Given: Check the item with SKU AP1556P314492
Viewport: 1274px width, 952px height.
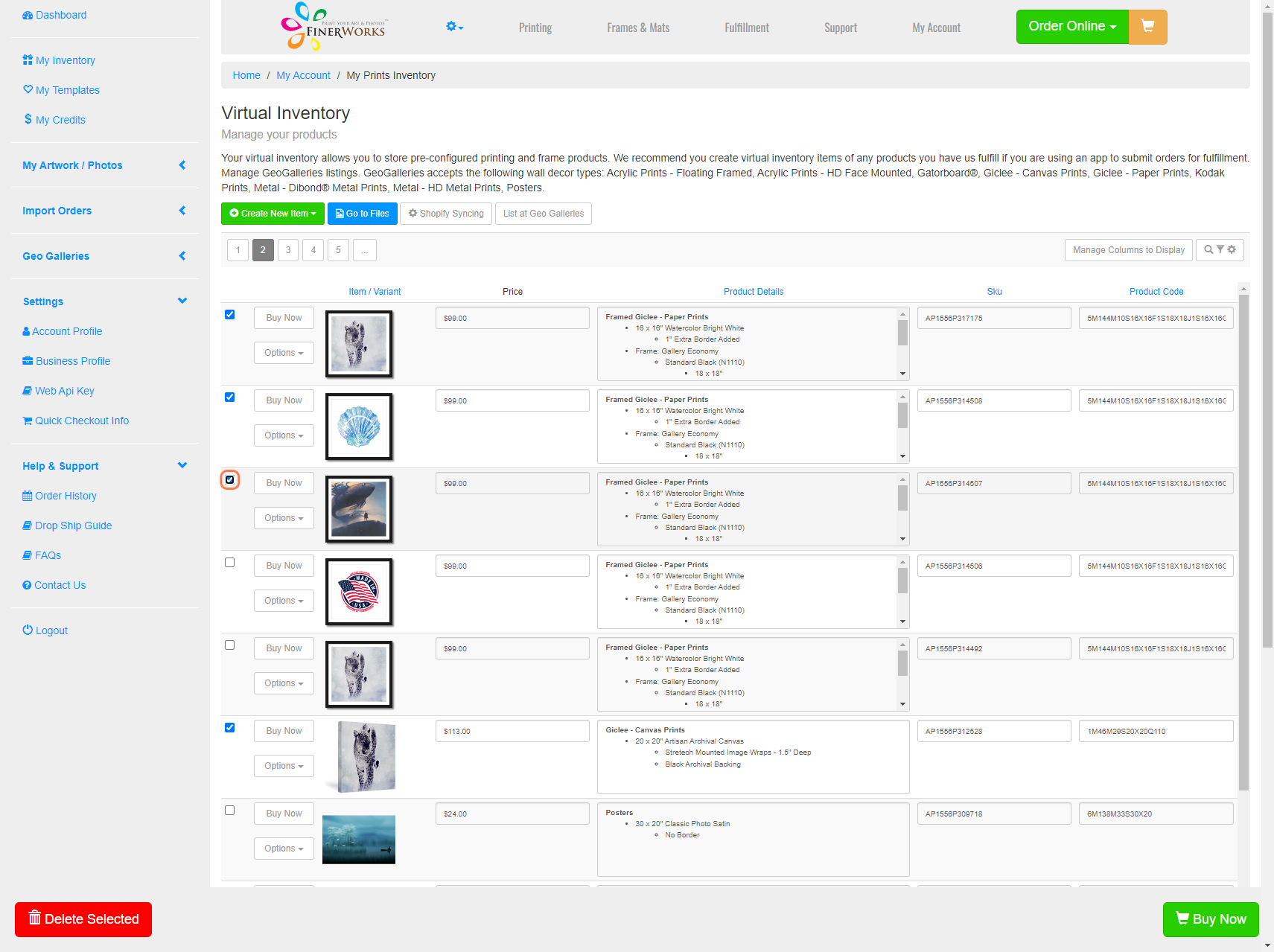Looking at the screenshot, I should [229, 645].
